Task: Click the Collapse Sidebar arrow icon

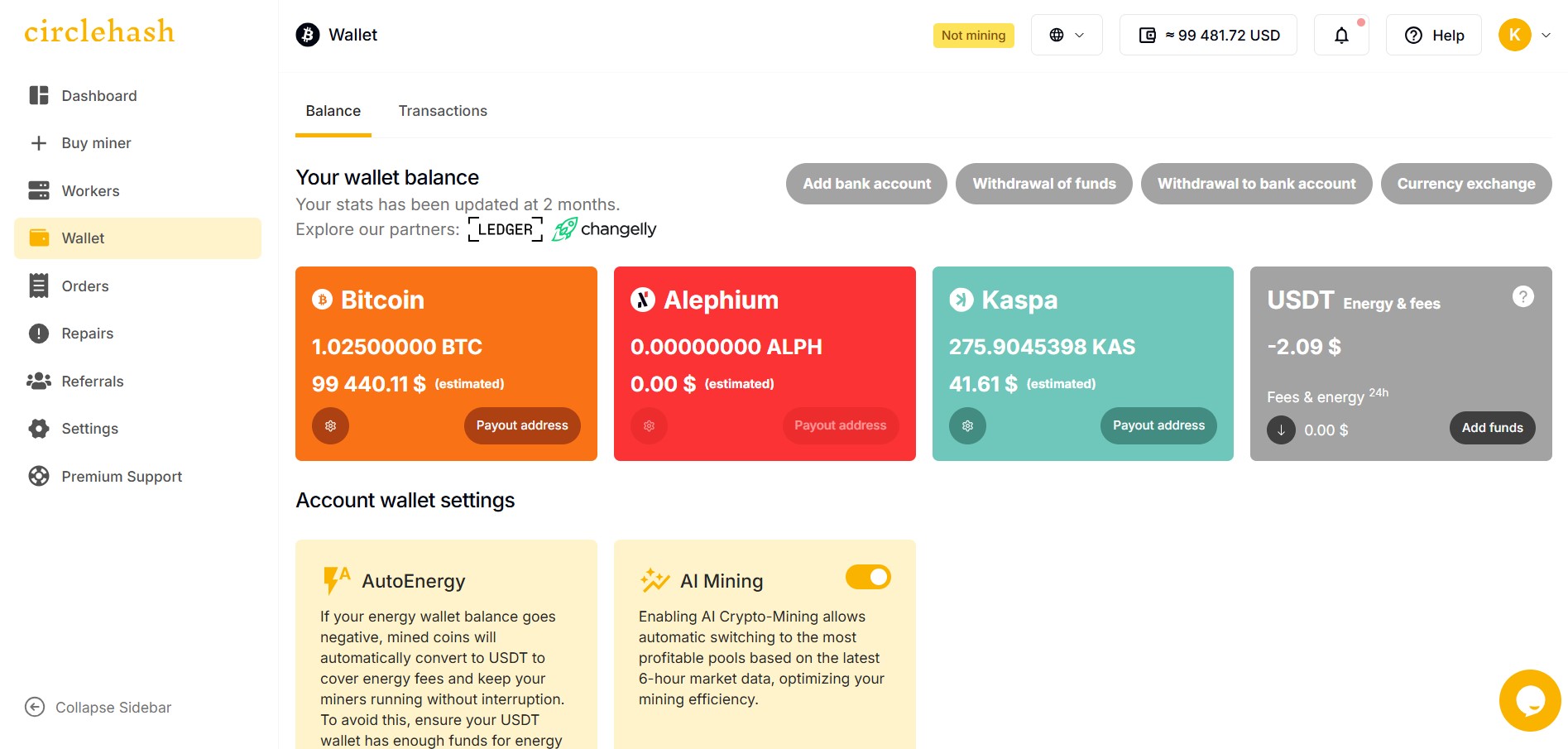Action: (x=35, y=707)
